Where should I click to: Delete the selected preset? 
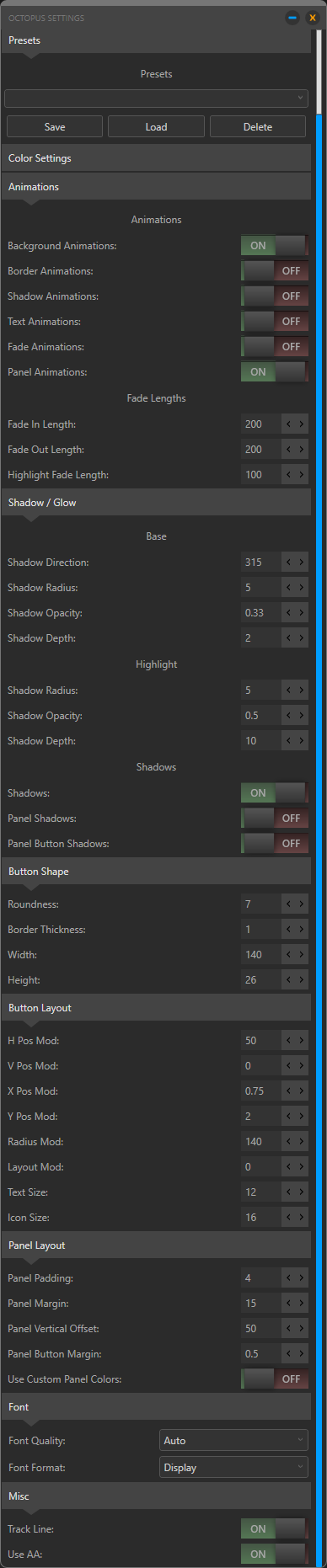258,127
